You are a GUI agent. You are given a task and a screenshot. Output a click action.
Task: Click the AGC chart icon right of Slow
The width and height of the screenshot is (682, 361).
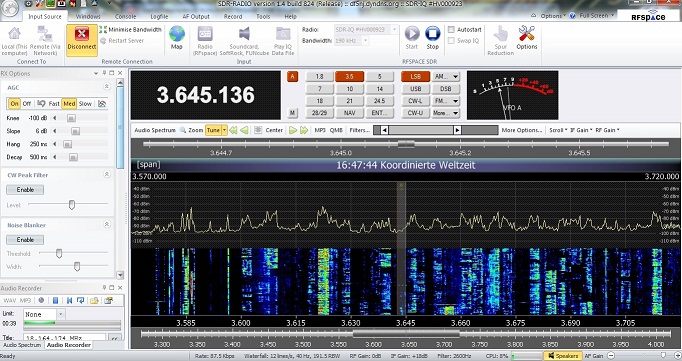102,104
